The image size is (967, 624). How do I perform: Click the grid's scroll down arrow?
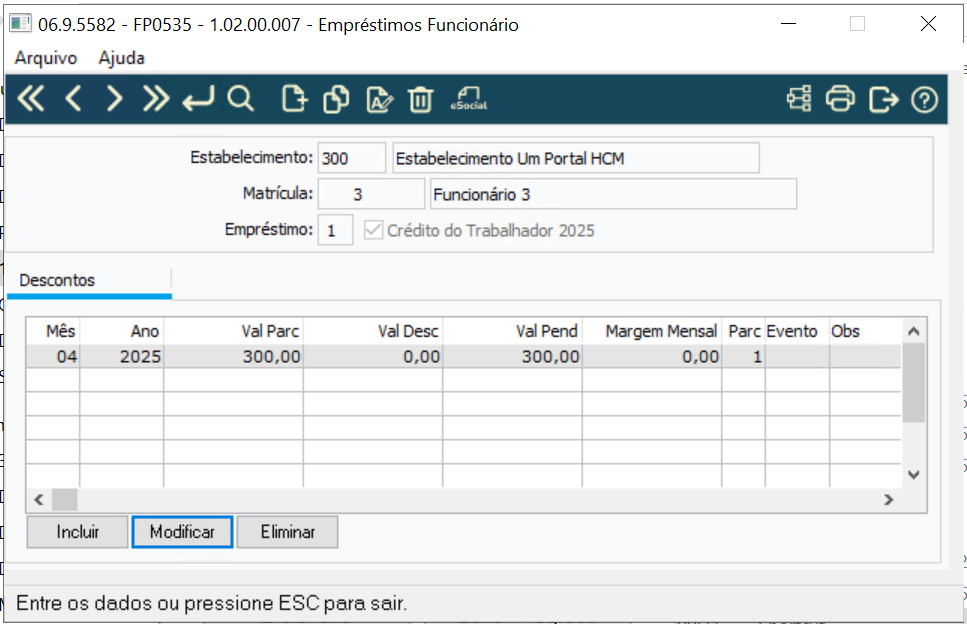(914, 475)
